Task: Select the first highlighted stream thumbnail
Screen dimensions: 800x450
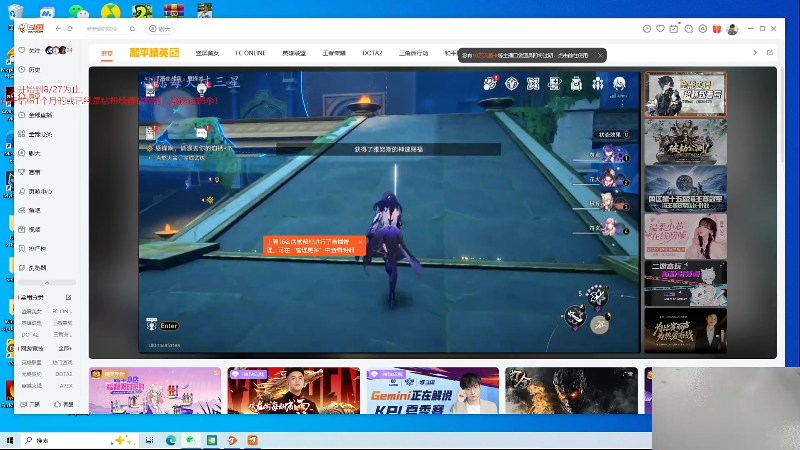Action: coord(686,94)
